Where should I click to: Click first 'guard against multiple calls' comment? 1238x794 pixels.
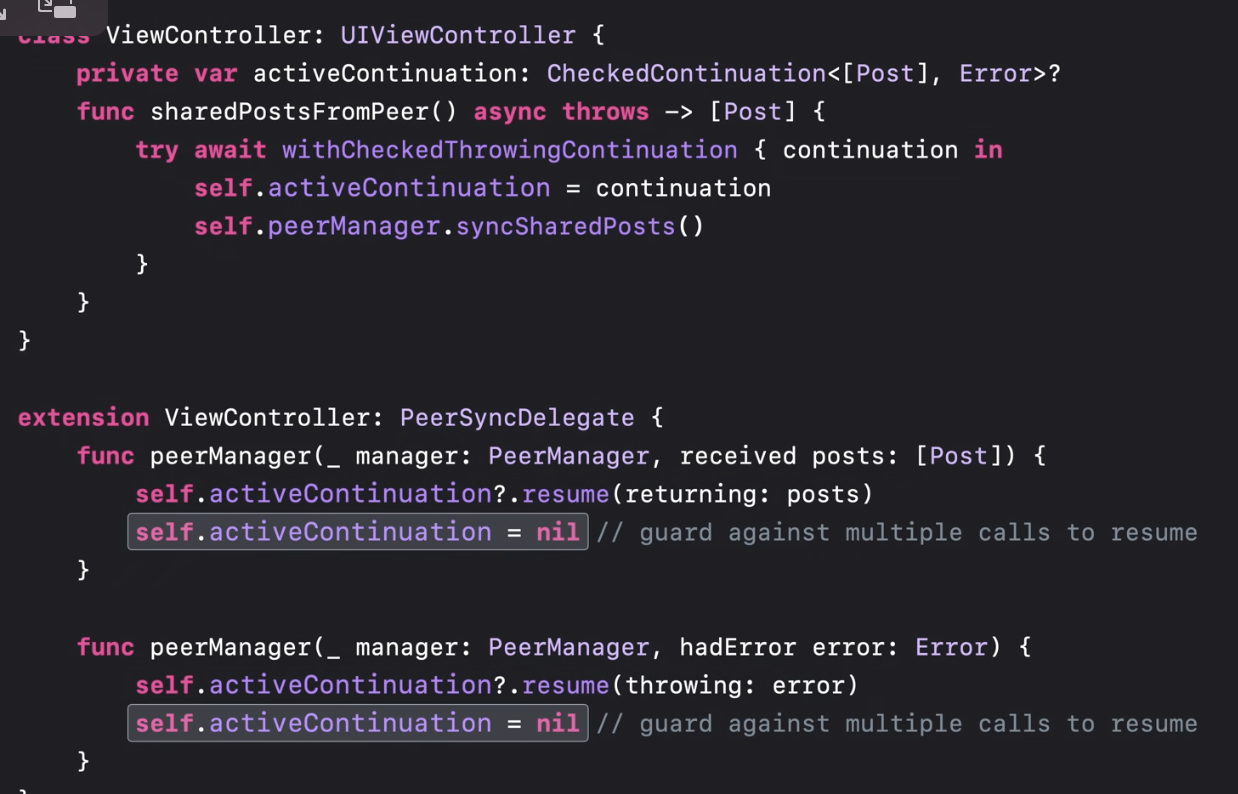[897, 532]
